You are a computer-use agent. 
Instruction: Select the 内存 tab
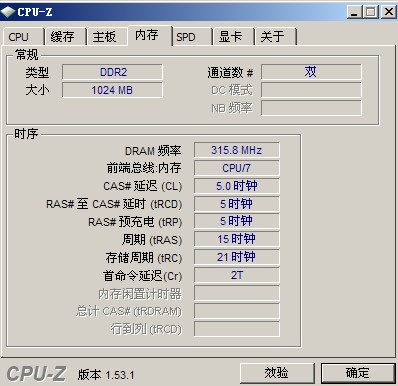click(149, 35)
